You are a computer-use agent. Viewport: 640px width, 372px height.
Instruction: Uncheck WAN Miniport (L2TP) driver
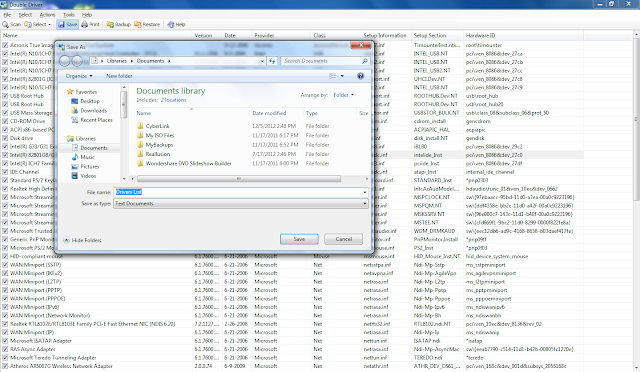point(5,282)
